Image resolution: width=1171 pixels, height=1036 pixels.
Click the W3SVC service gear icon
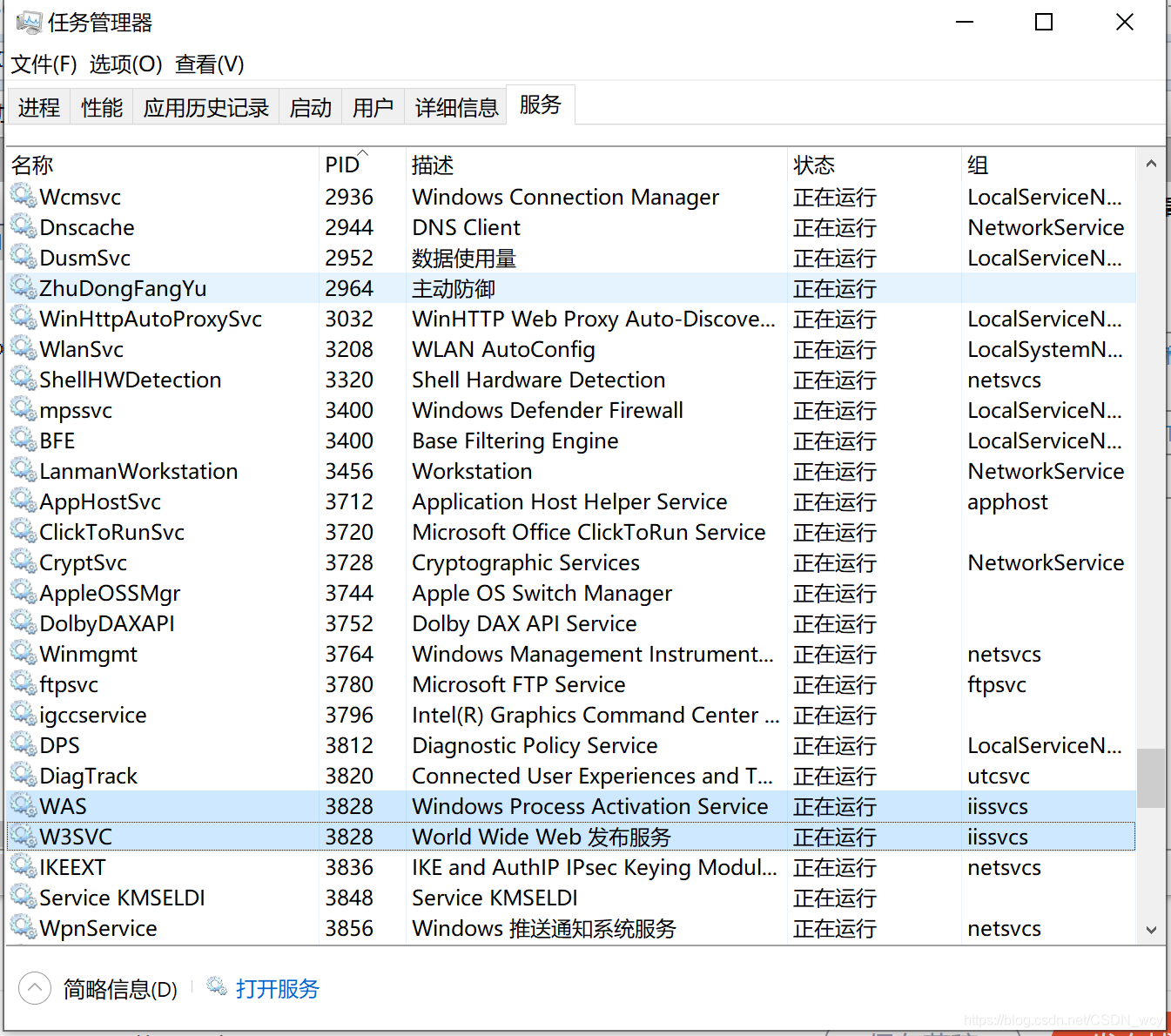(x=23, y=835)
